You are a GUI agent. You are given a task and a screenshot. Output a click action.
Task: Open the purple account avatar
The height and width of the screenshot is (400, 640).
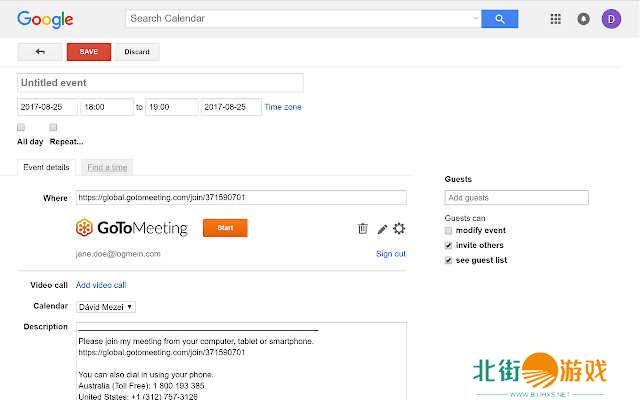pyautogui.click(x=610, y=19)
